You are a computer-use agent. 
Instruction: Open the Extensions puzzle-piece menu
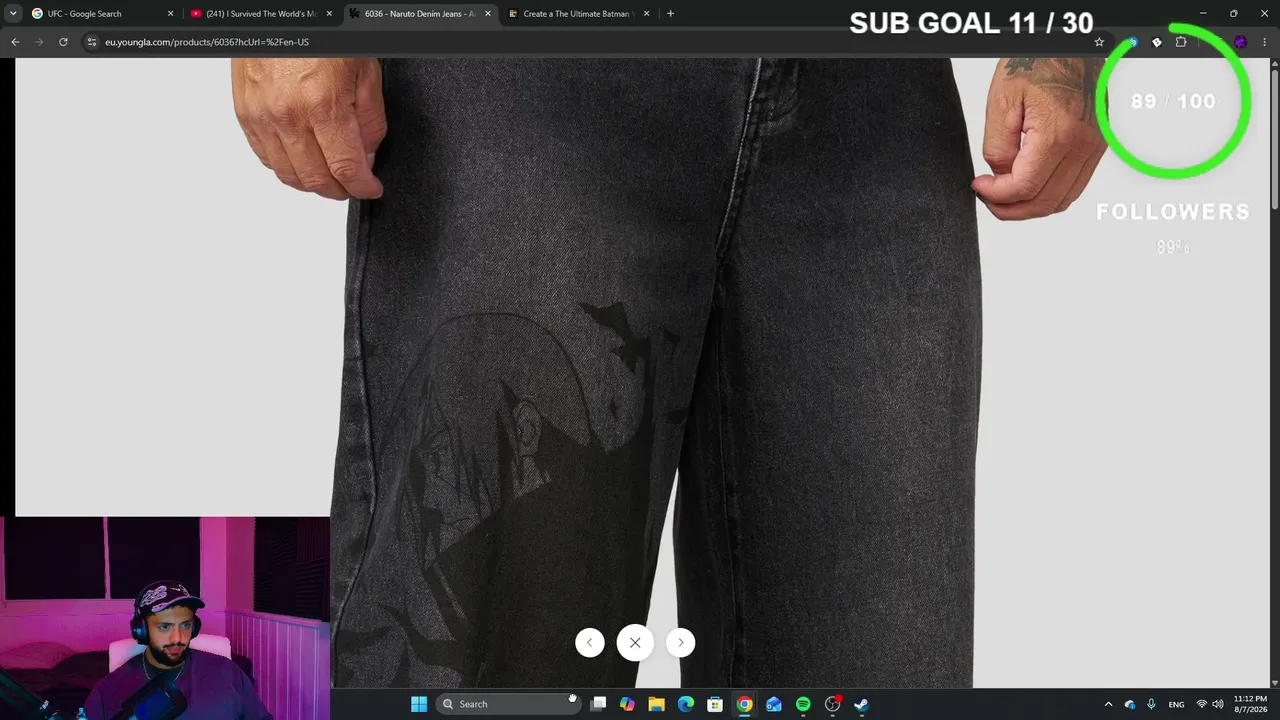[1181, 42]
